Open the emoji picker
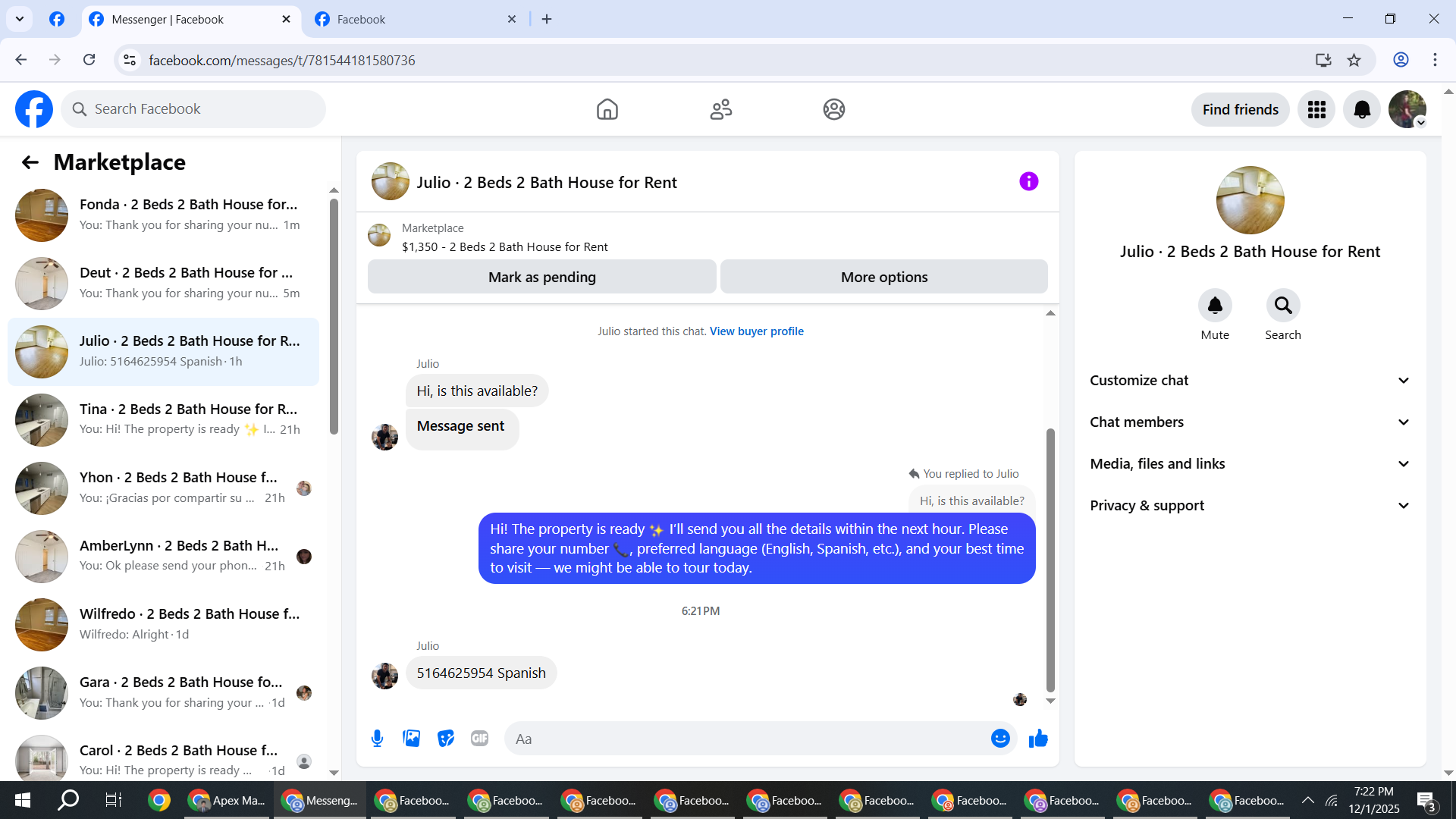 [x=1001, y=739]
